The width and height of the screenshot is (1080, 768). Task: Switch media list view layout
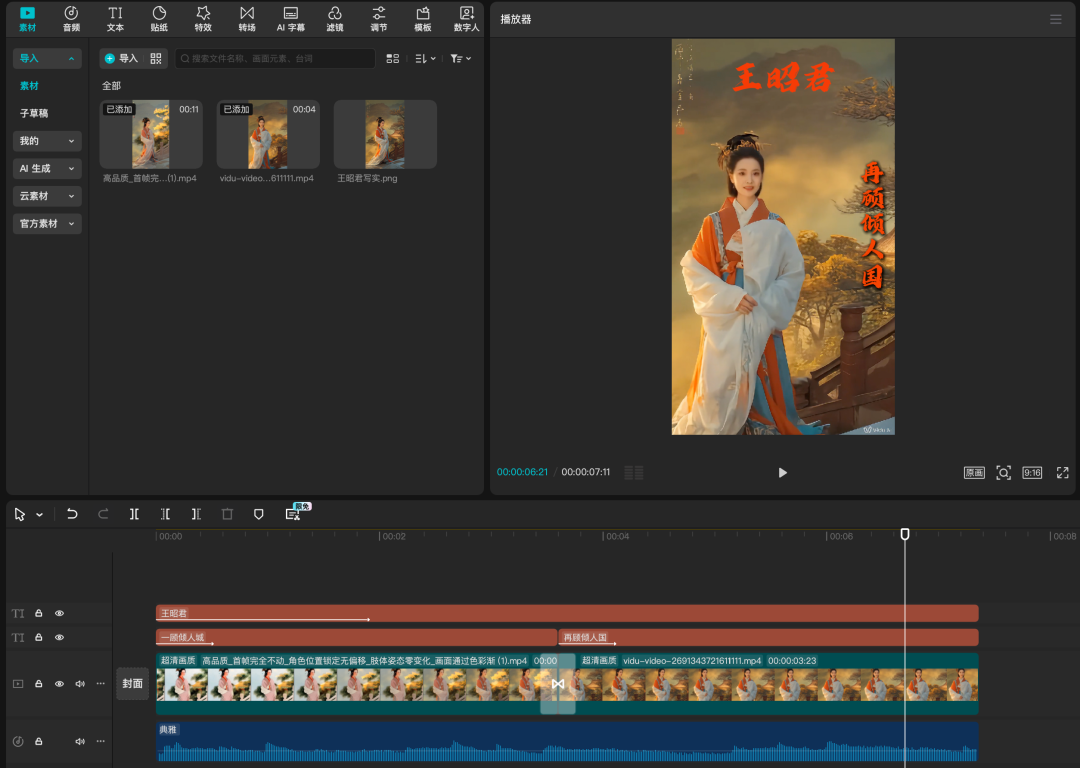(393, 59)
